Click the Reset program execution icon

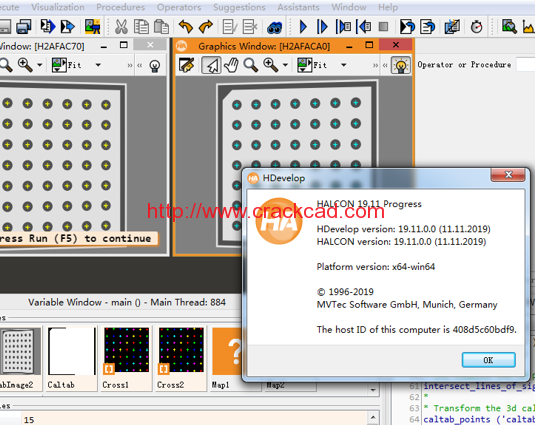pyautogui.click(x=407, y=27)
